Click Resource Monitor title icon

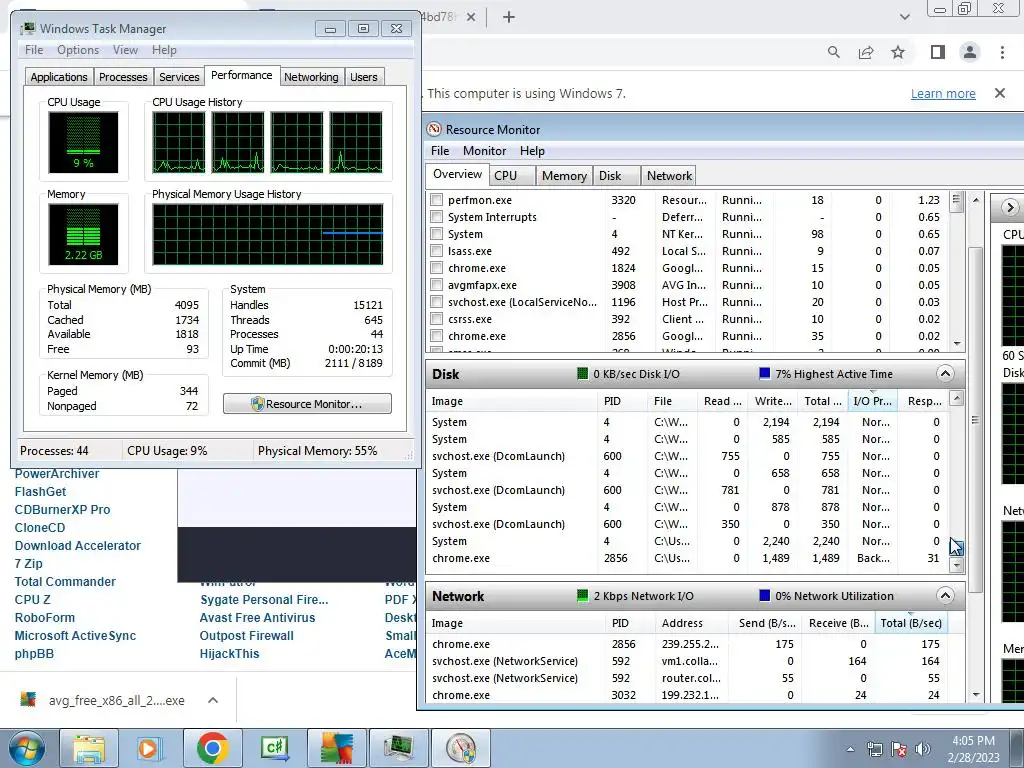tap(434, 129)
